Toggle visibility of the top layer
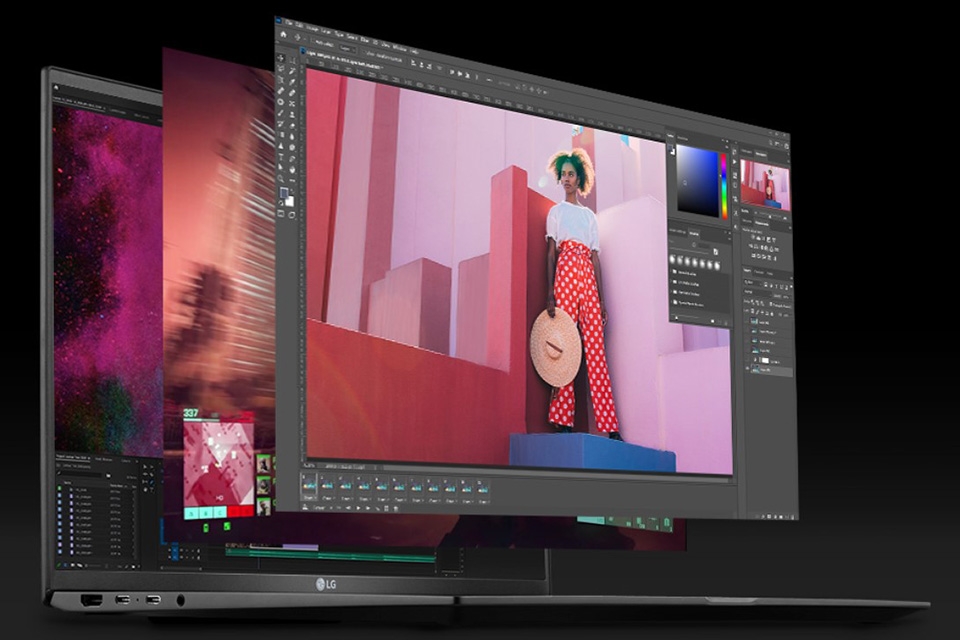Screen dimensions: 960x640 [x=747, y=322]
